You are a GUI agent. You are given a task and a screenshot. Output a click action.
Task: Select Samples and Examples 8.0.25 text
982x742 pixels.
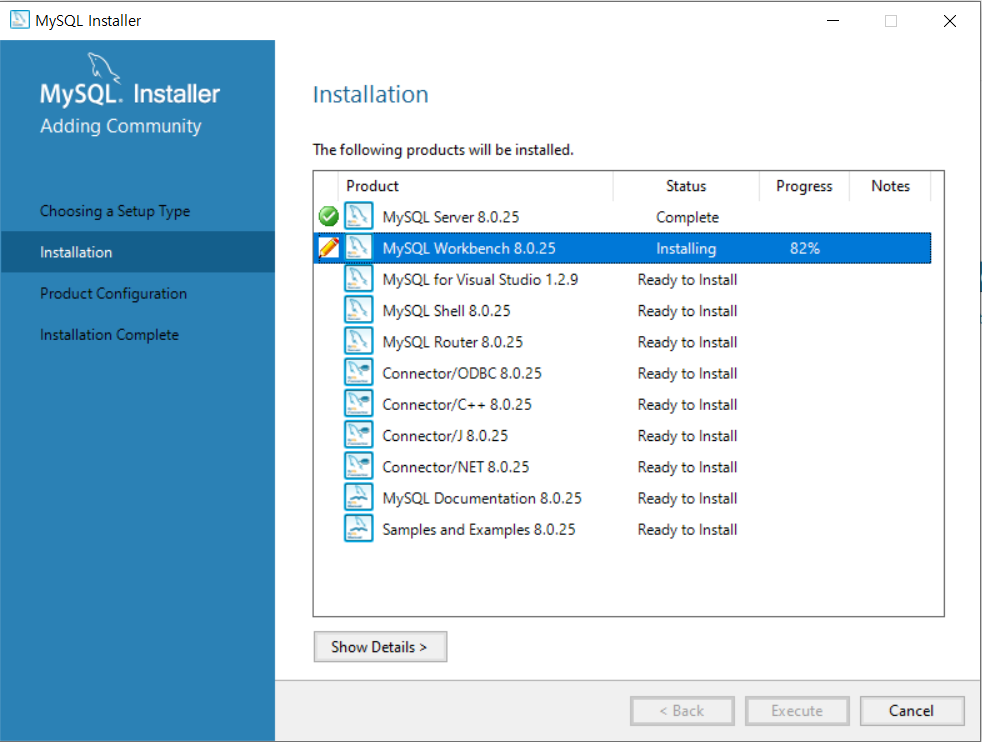[x=479, y=530]
